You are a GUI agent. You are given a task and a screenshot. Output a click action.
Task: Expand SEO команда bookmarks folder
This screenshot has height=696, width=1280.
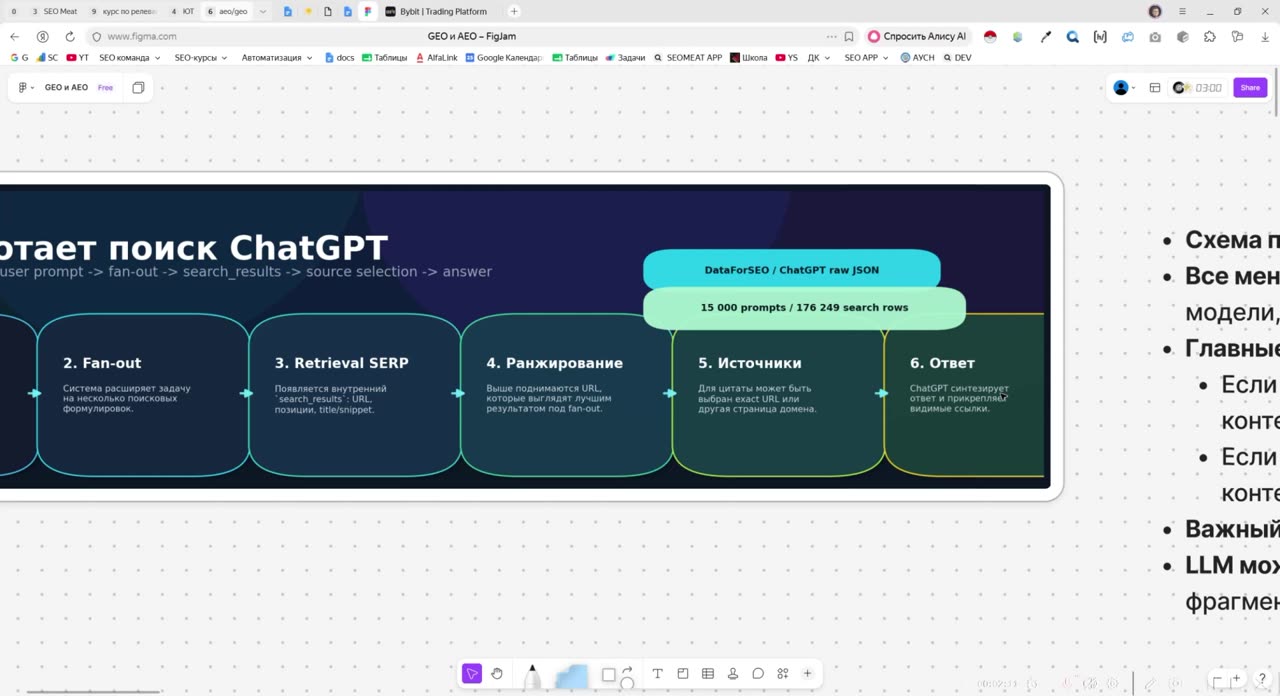[x=129, y=58]
